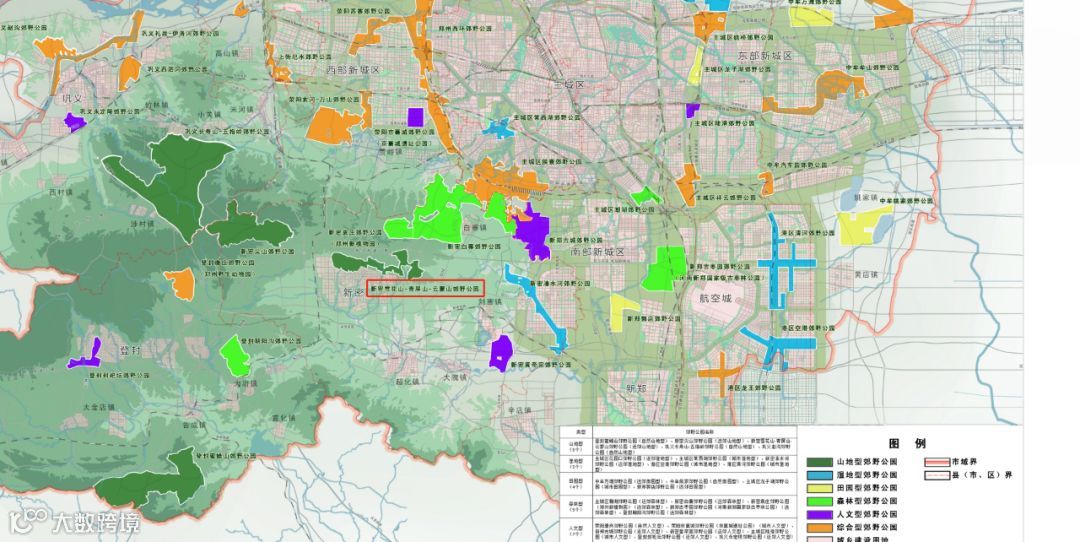Click the 大金店镇 town label
Image resolution: width=1080 pixels, height=542 pixels.
[98, 407]
